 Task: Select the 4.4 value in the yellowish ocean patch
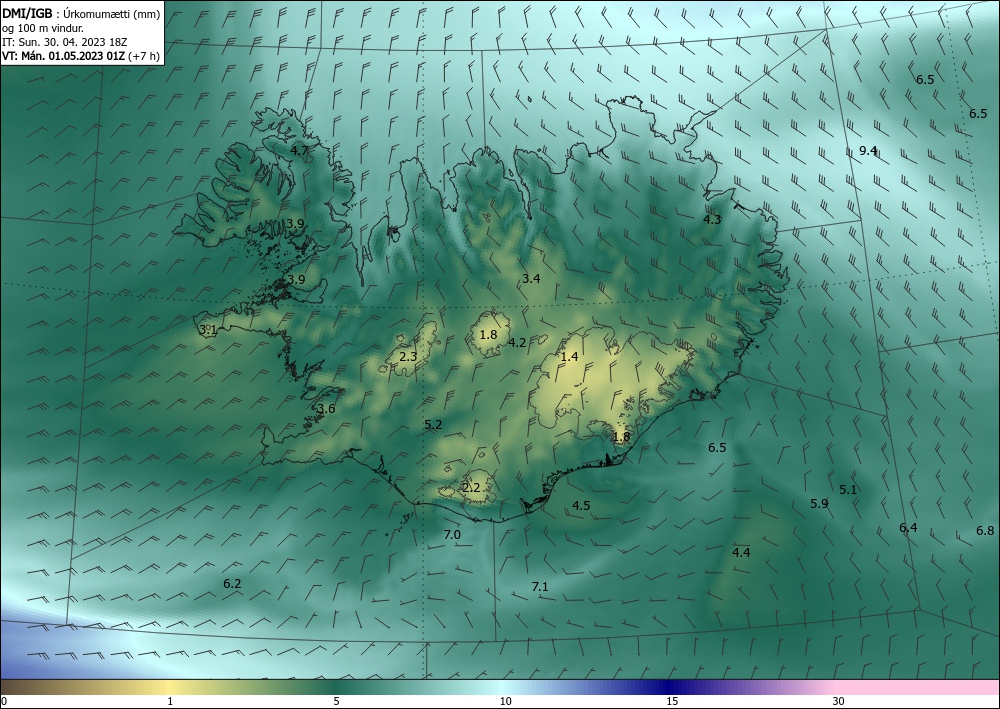tap(741, 552)
